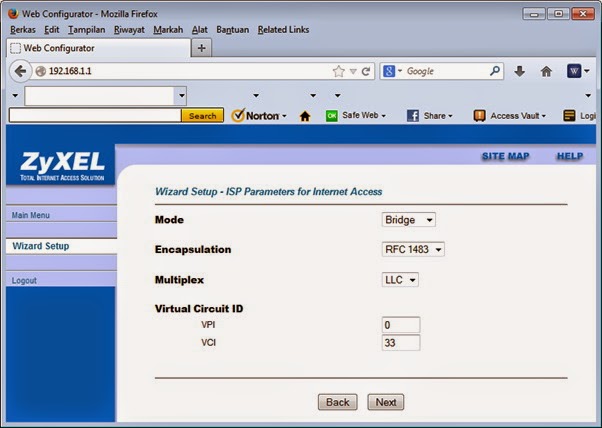Click the Google search magnifier icon
The width and height of the screenshot is (602, 428).
pyautogui.click(x=495, y=71)
